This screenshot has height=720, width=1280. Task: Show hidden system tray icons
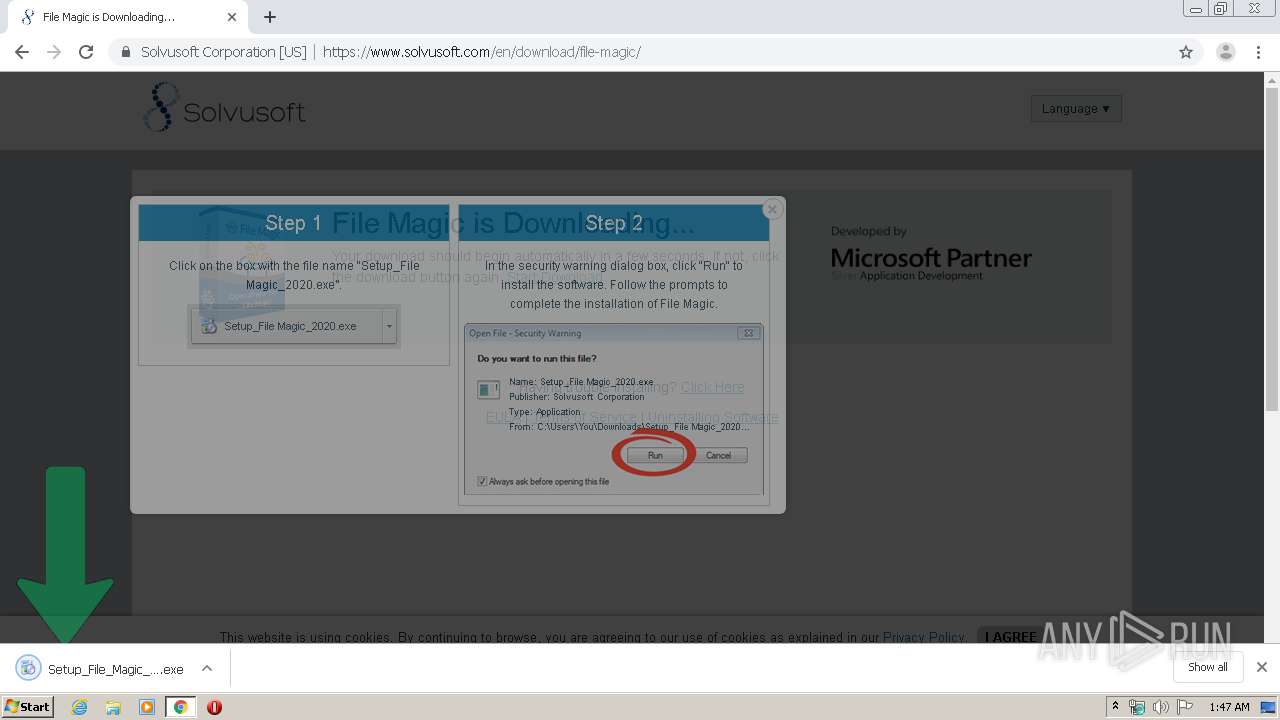point(1115,706)
